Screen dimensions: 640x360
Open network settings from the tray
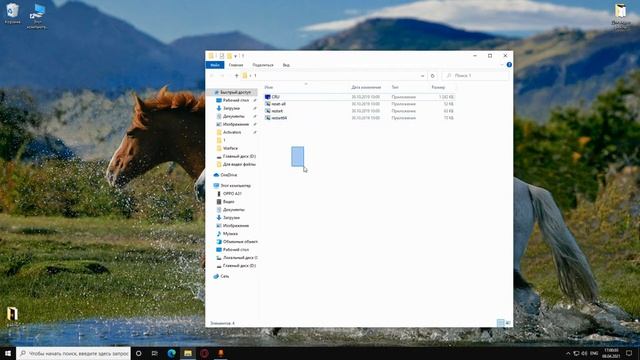point(576,353)
